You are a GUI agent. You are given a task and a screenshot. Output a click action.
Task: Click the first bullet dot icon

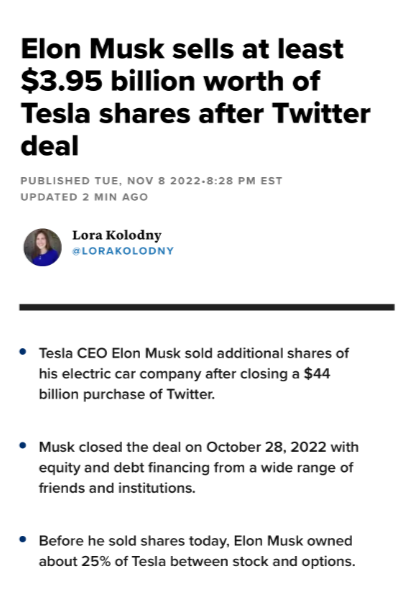(23, 352)
